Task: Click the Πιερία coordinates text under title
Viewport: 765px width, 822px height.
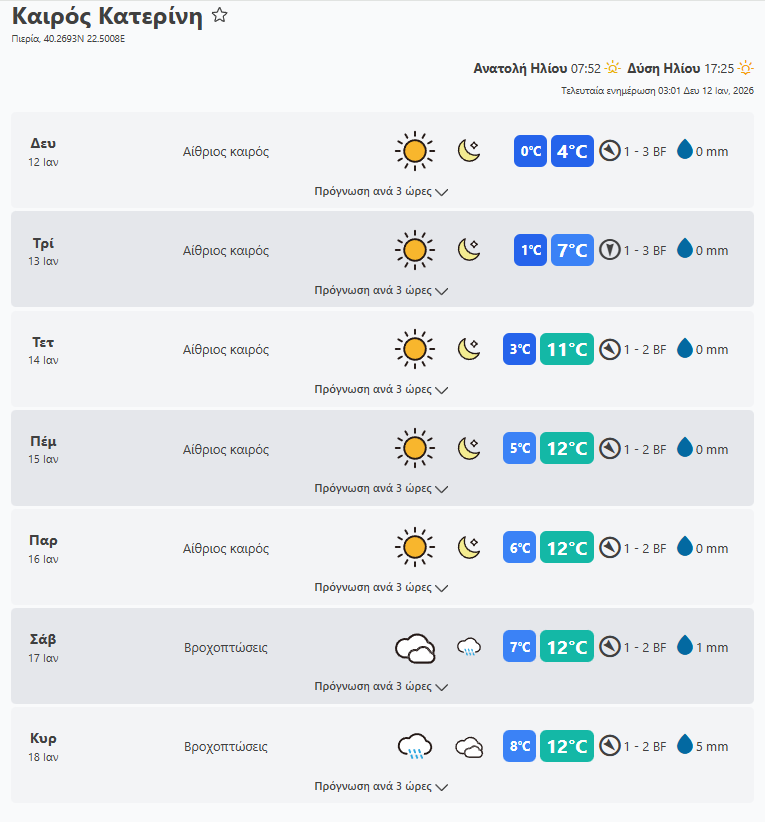Action: point(68,39)
